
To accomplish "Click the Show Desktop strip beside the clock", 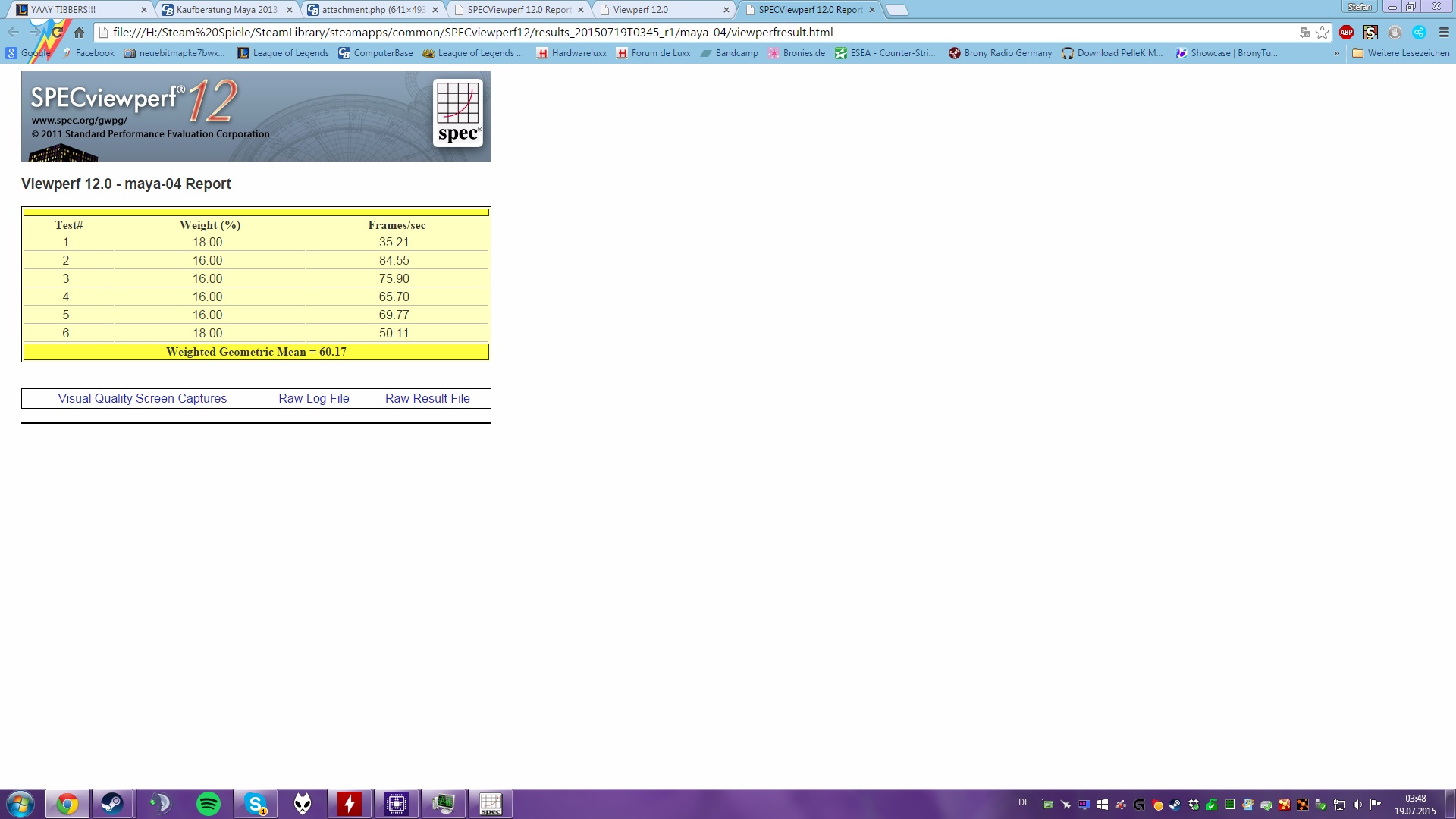I will click(x=1450, y=804).
